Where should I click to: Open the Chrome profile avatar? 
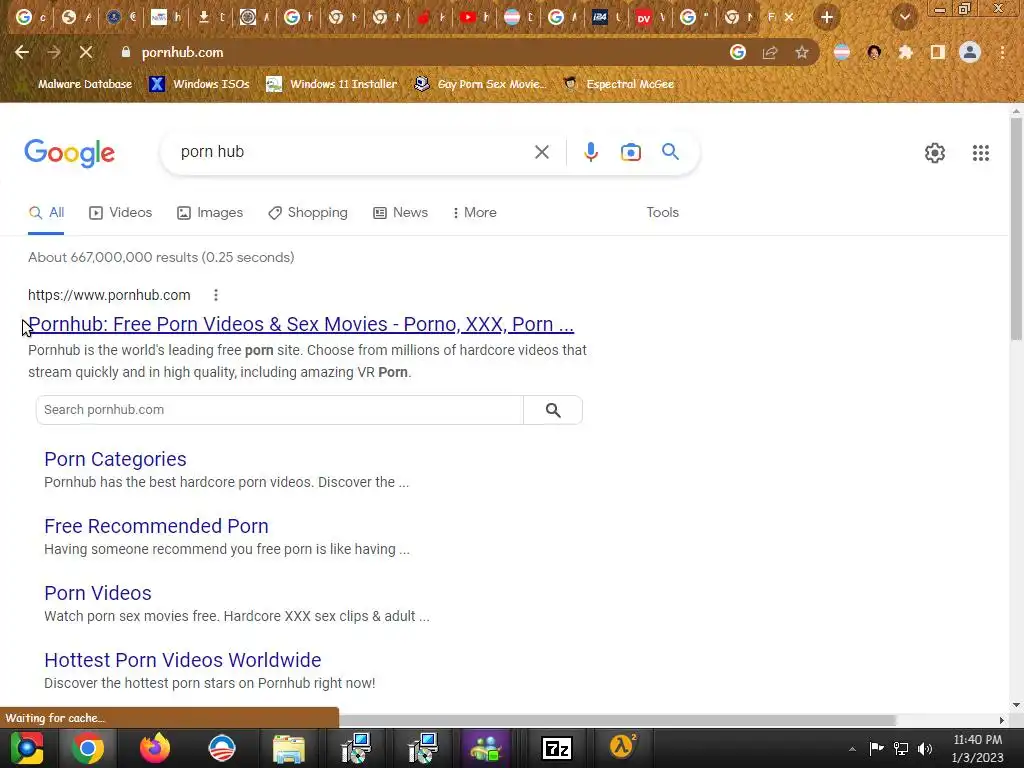point(970,52)
